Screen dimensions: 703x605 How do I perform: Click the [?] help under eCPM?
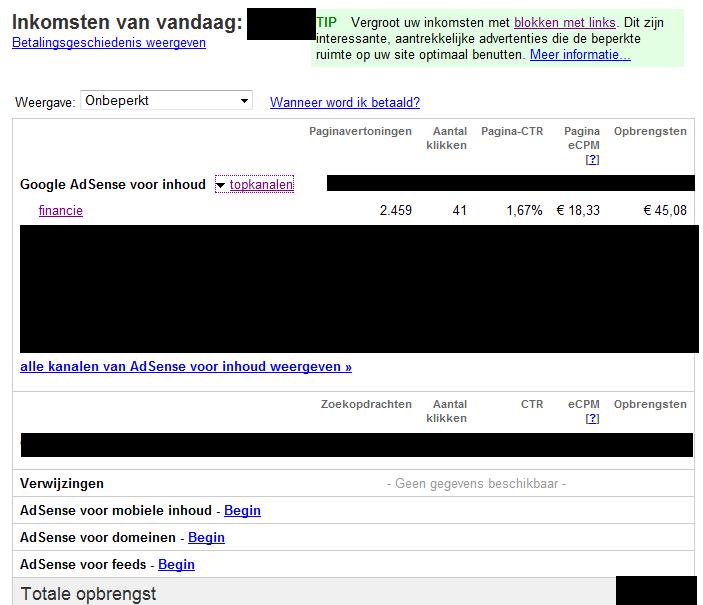point(592,418)
